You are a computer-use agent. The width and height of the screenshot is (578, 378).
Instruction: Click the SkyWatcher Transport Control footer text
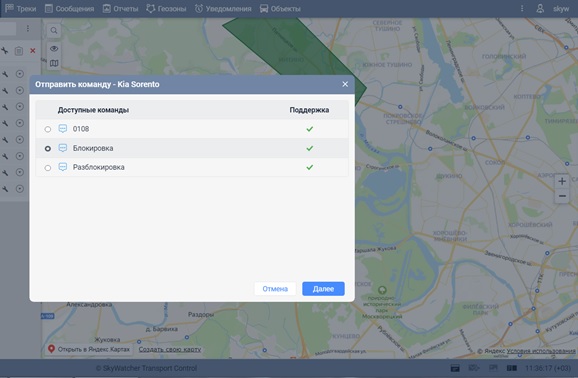click(x=146, y=368)
